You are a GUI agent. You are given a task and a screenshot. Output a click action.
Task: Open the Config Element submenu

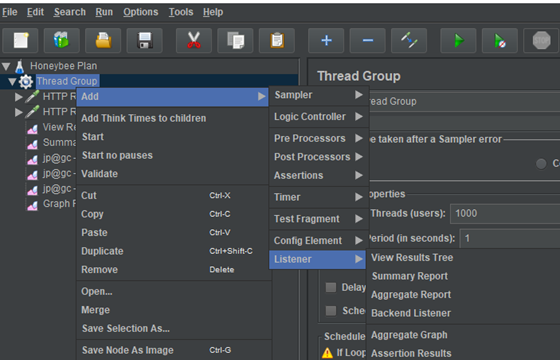(319, 241)
